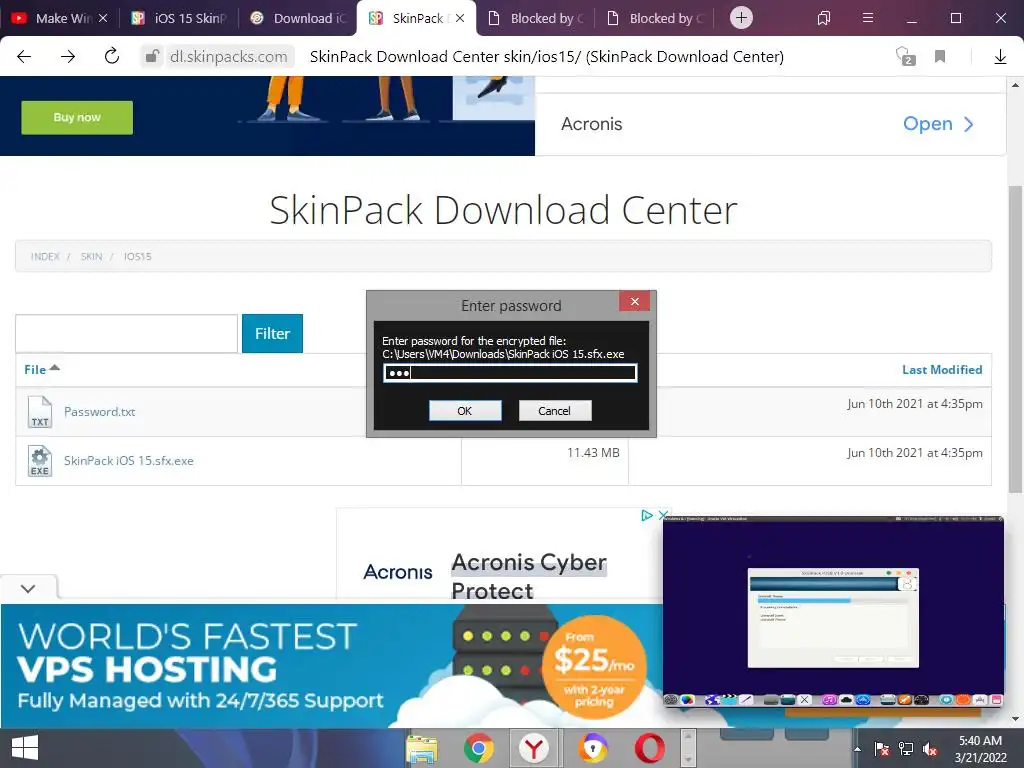
Task: Add a new browser tab
Action: [x=741, y=18]
